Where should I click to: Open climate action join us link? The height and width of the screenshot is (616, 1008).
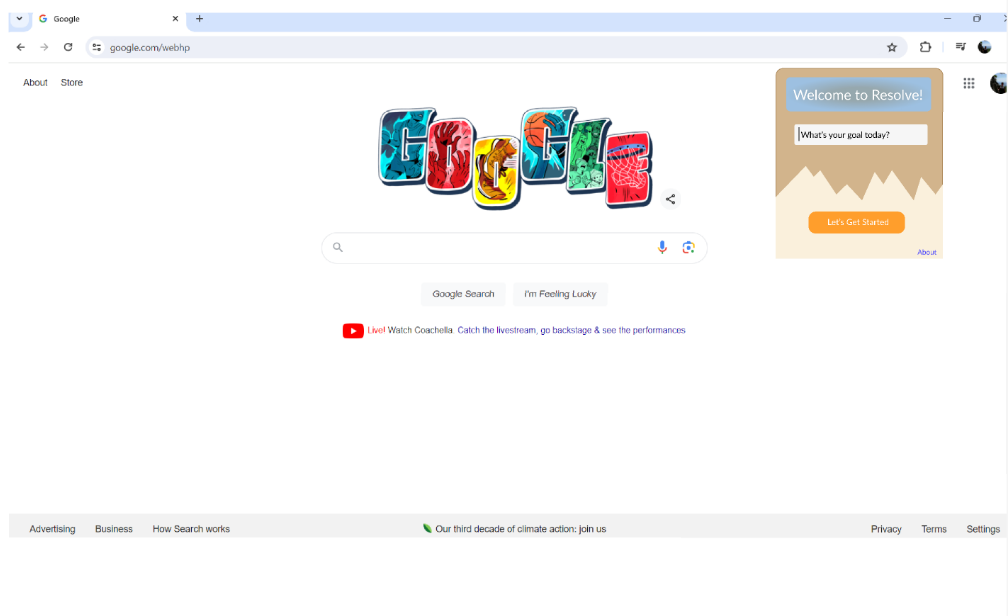tap(520, 529)
